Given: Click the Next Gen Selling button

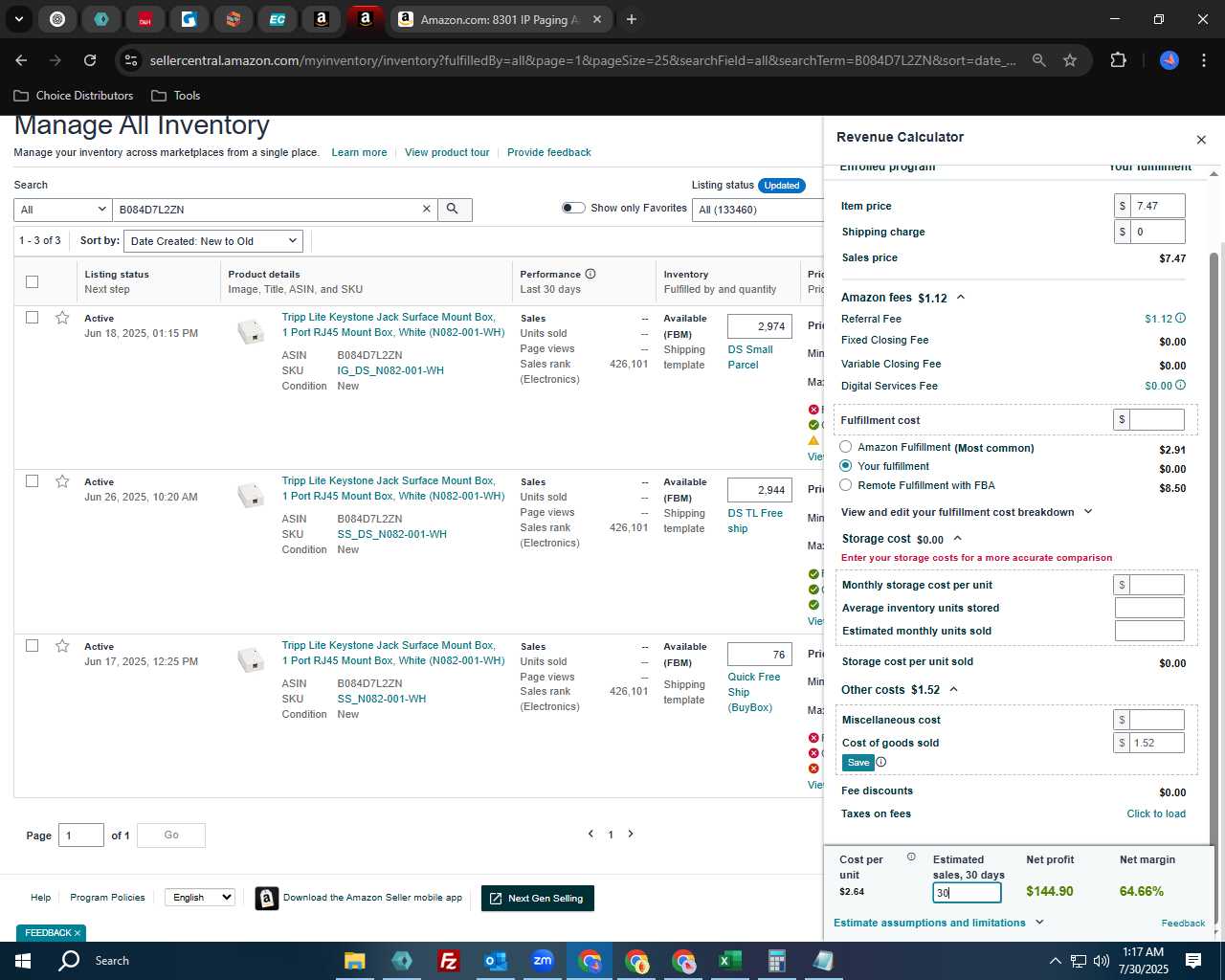Looking at the screenshot, I should [538, 898].
